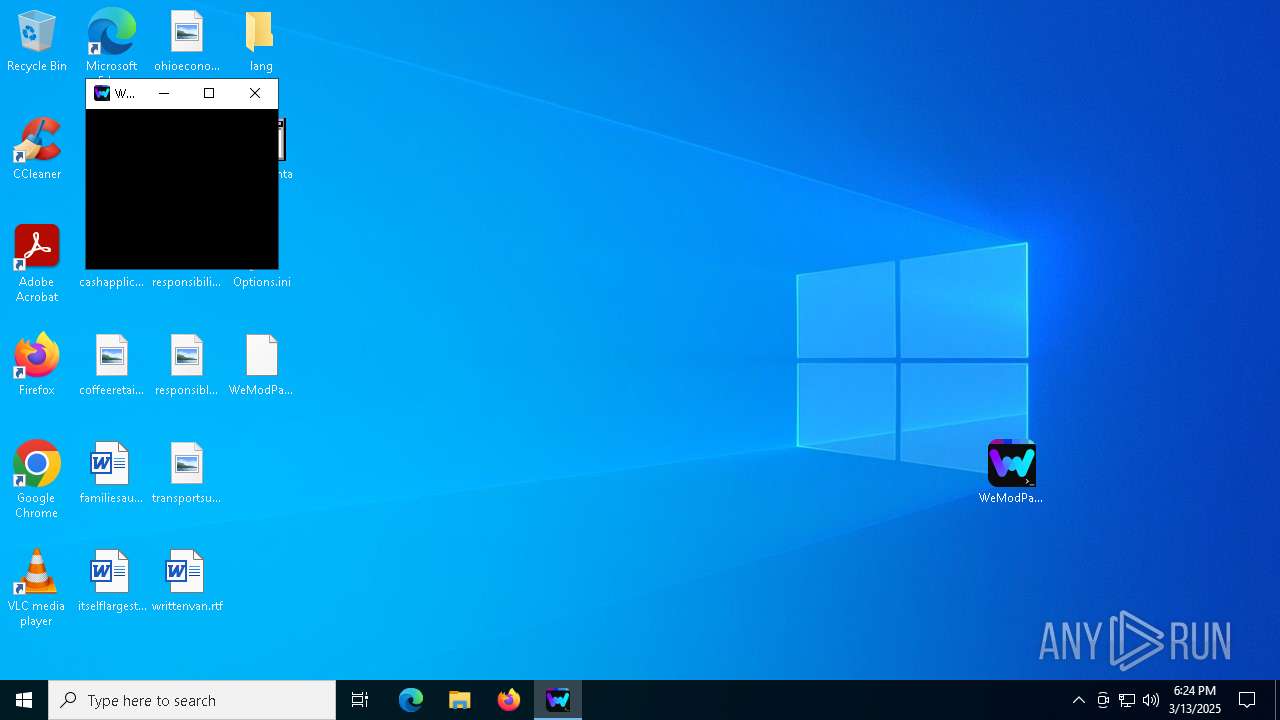Click the taskbar search box
This screenshot has height=720, width=1280.
[x=192, y=700]
